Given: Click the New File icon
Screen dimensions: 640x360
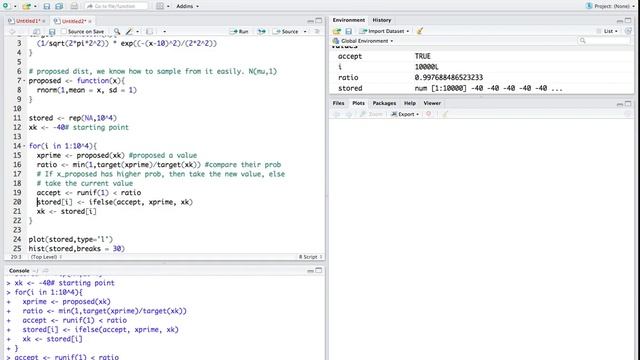Looking at the screenshot, I should point(6,6).
